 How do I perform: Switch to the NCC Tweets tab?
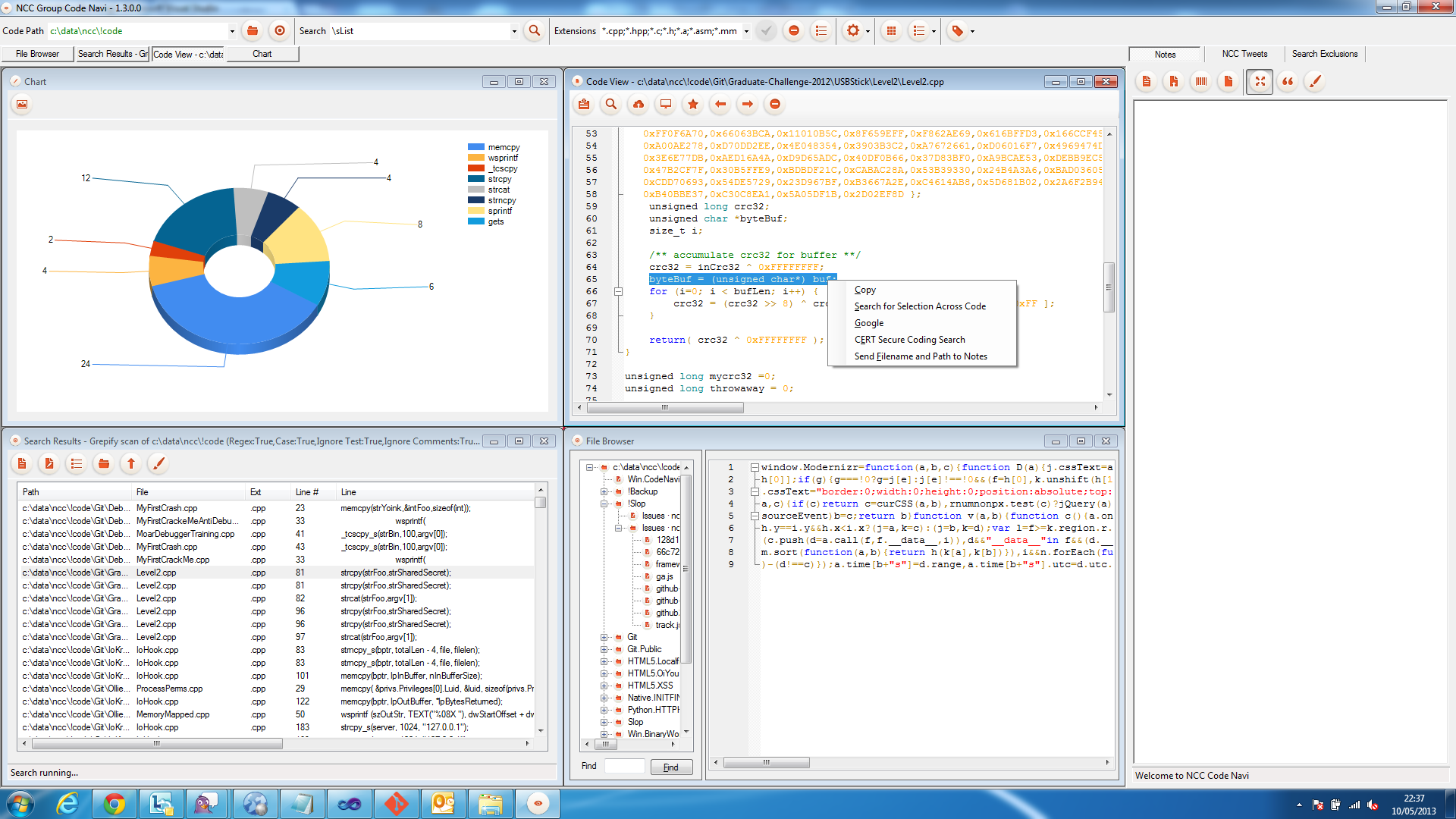[1244, 54]
